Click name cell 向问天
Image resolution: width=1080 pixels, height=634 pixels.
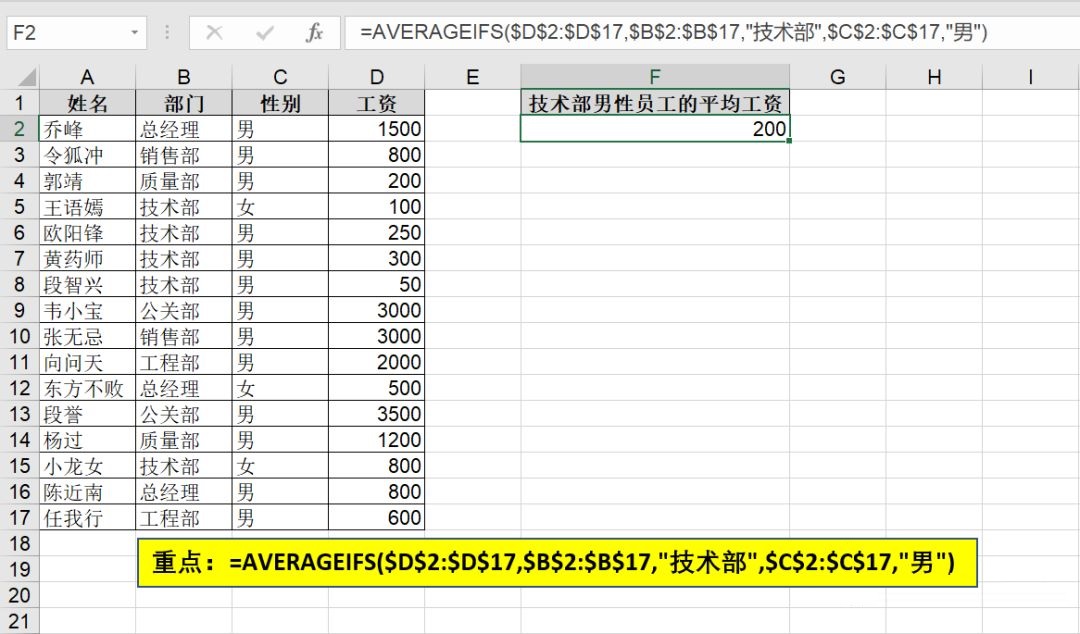coord(87,362)
